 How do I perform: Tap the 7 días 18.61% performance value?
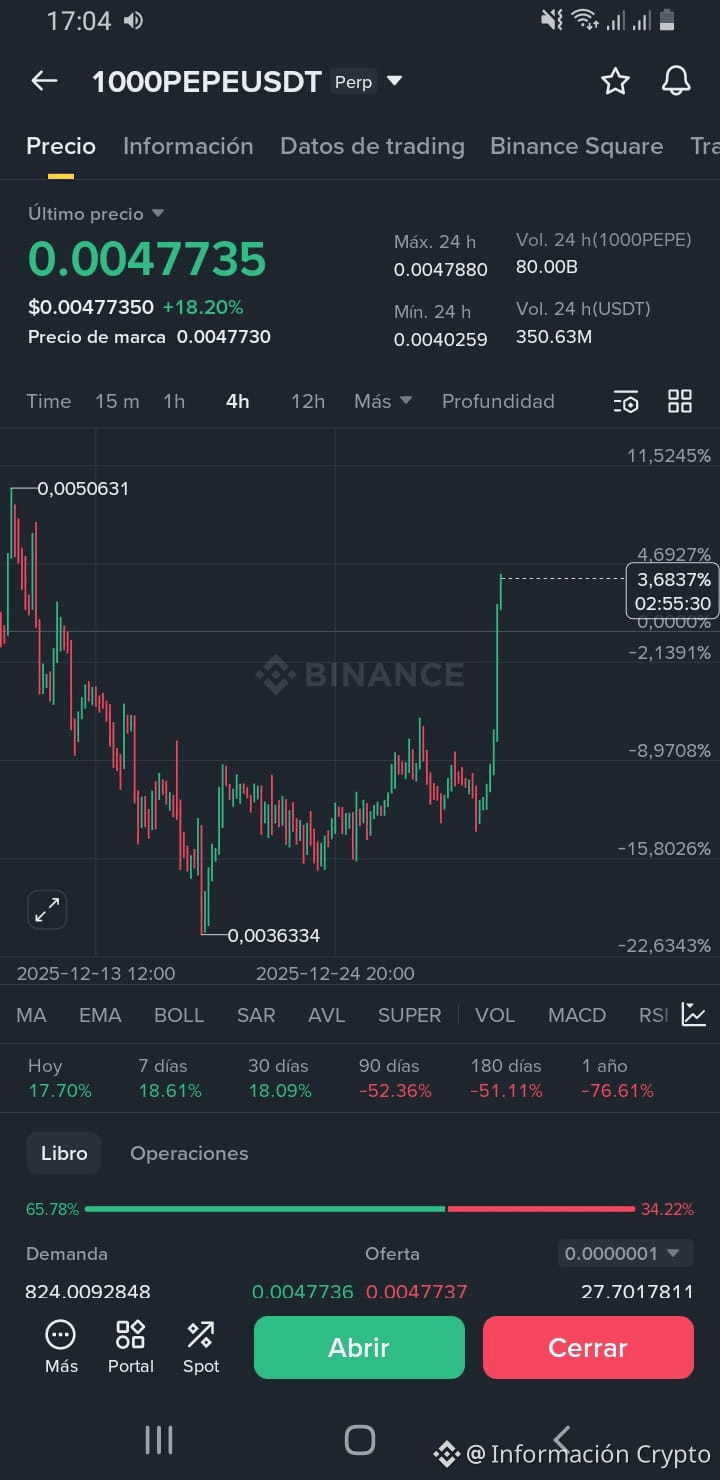click(x=170, y=1091)
